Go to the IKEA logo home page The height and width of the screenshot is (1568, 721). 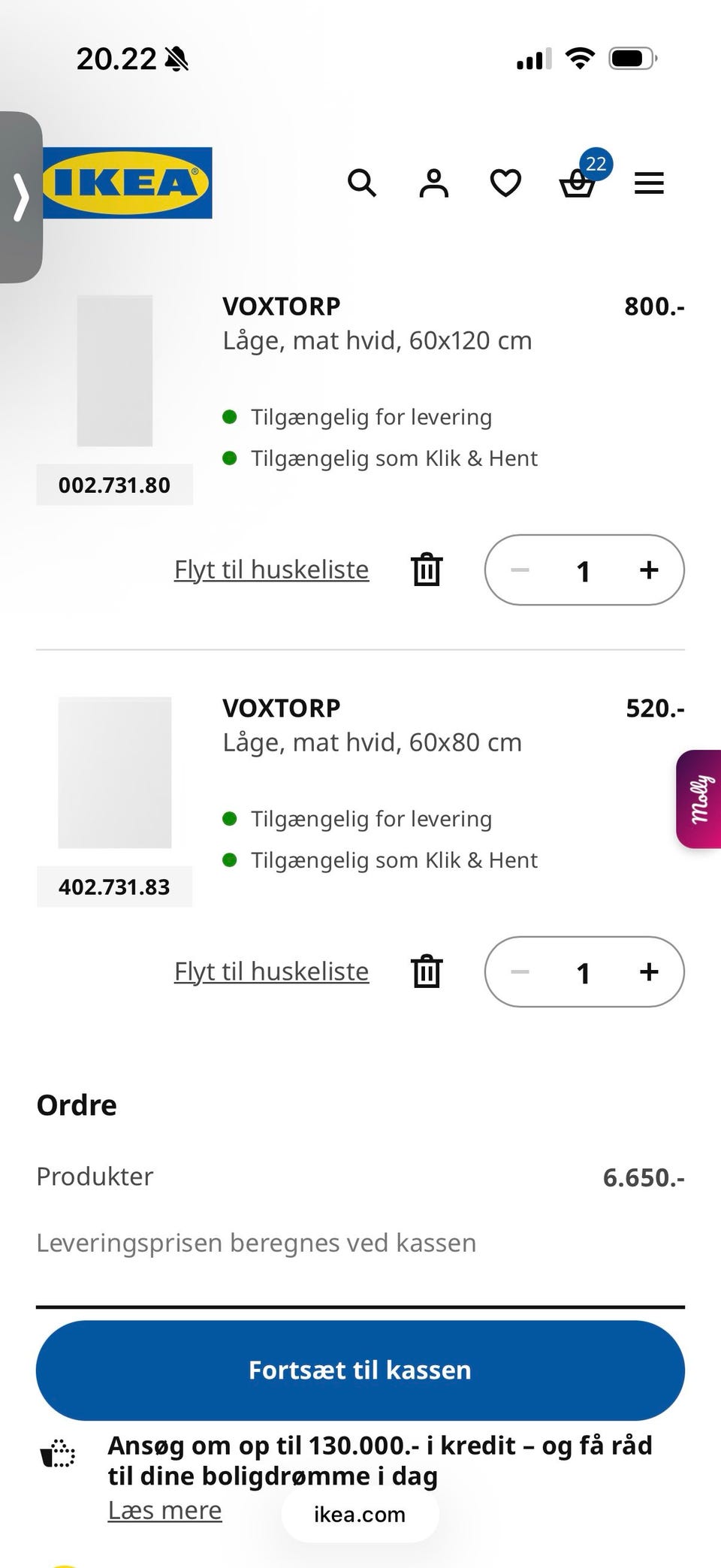pyautogui.click(x=128, y=183)
